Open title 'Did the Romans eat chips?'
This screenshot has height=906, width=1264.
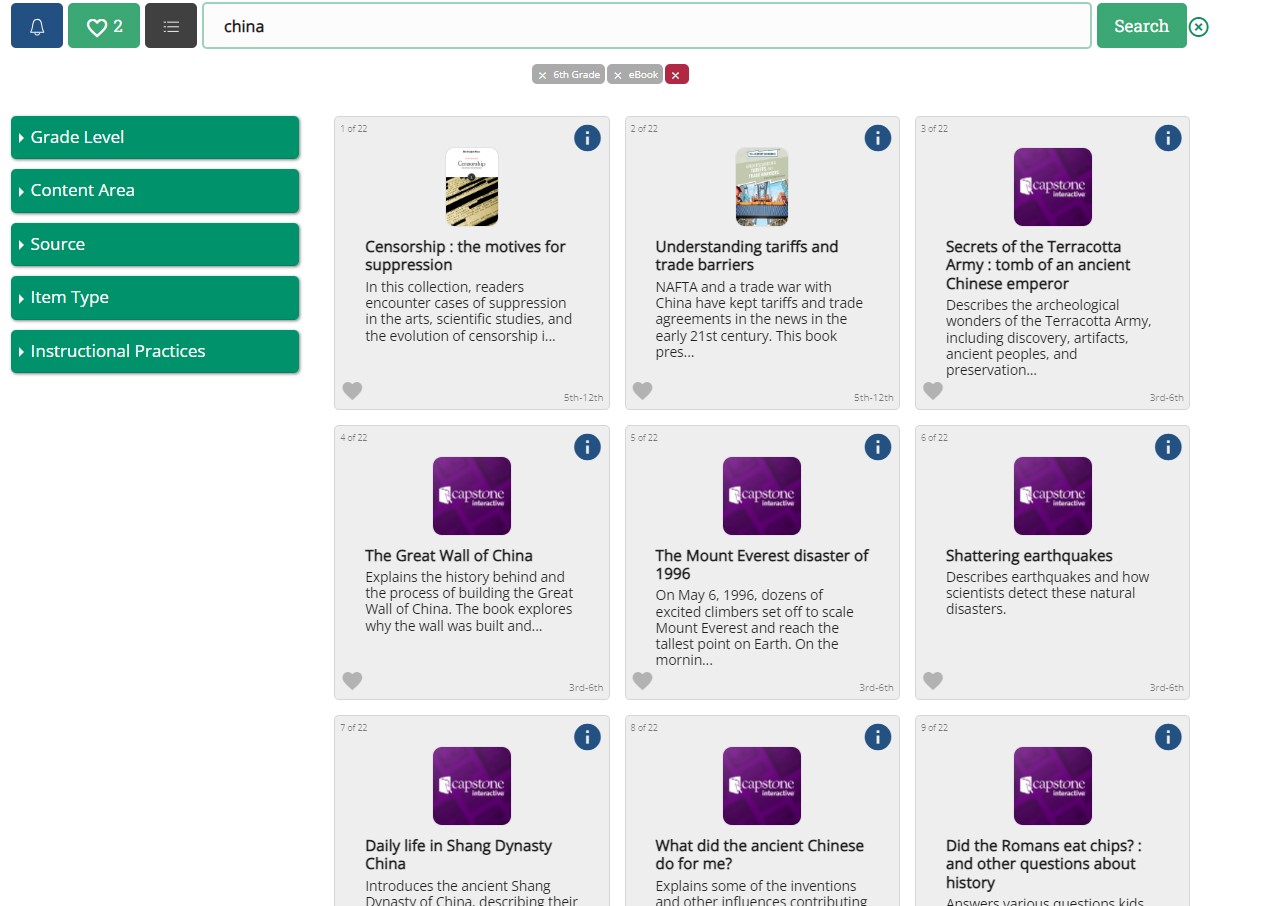tap(1043, 864)
